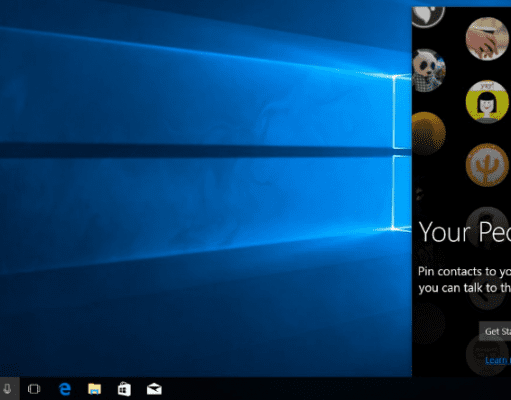
Task: Select the golden blurred contact avatar
Action: pyautogui.click(x=429, y=133)
